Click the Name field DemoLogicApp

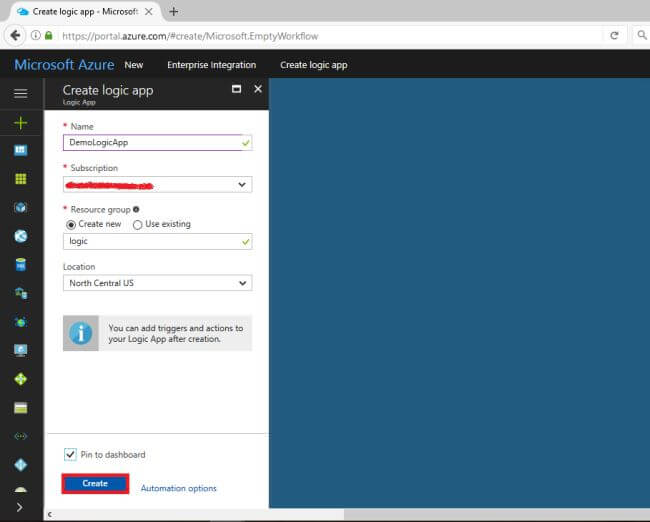(158, 143)
